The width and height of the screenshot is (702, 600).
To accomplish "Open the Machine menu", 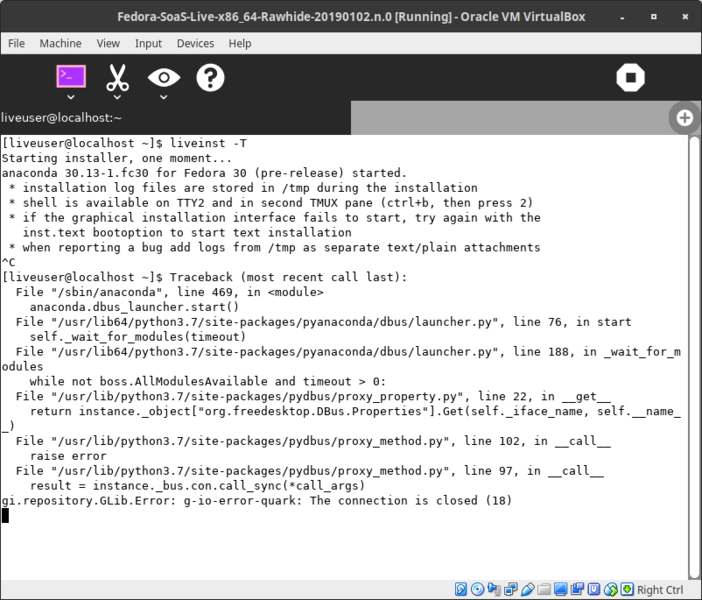I will tap(60, 44).
